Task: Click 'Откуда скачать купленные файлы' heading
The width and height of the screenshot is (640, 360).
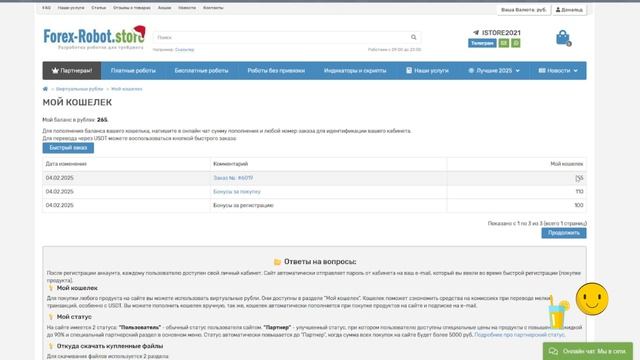Action: click(x=110, y=346)
